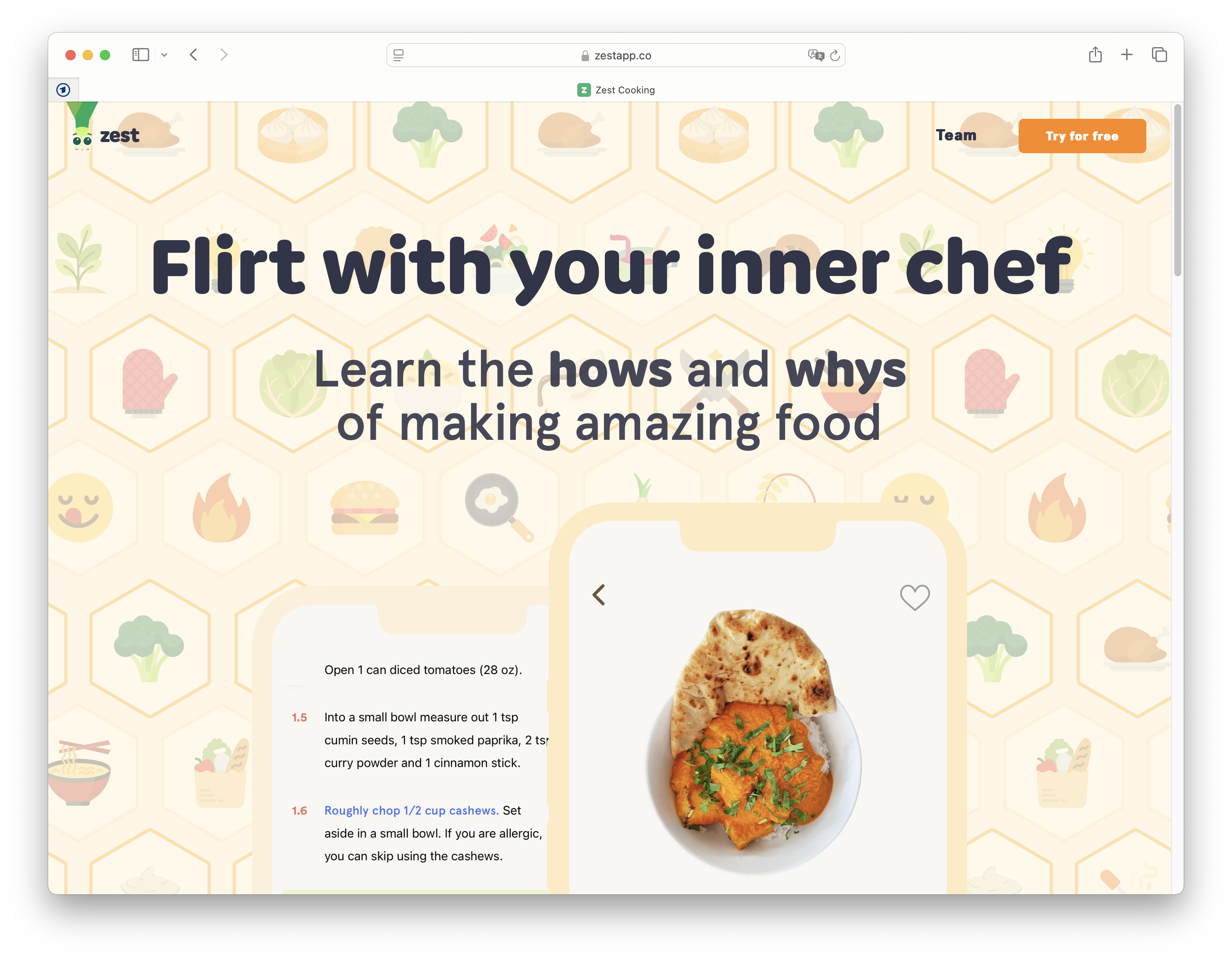This screenshot has height=958, width=1232.
Task: Open the page reader menu icon
Action: click(399, 56)
